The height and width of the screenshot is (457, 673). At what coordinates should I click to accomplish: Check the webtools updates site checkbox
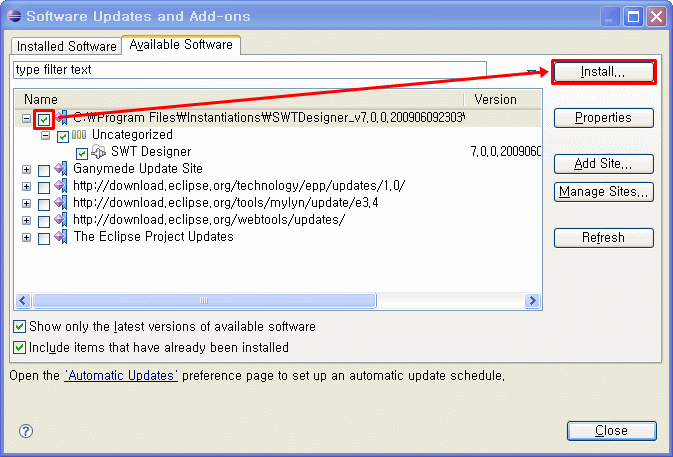click(44, 221)
